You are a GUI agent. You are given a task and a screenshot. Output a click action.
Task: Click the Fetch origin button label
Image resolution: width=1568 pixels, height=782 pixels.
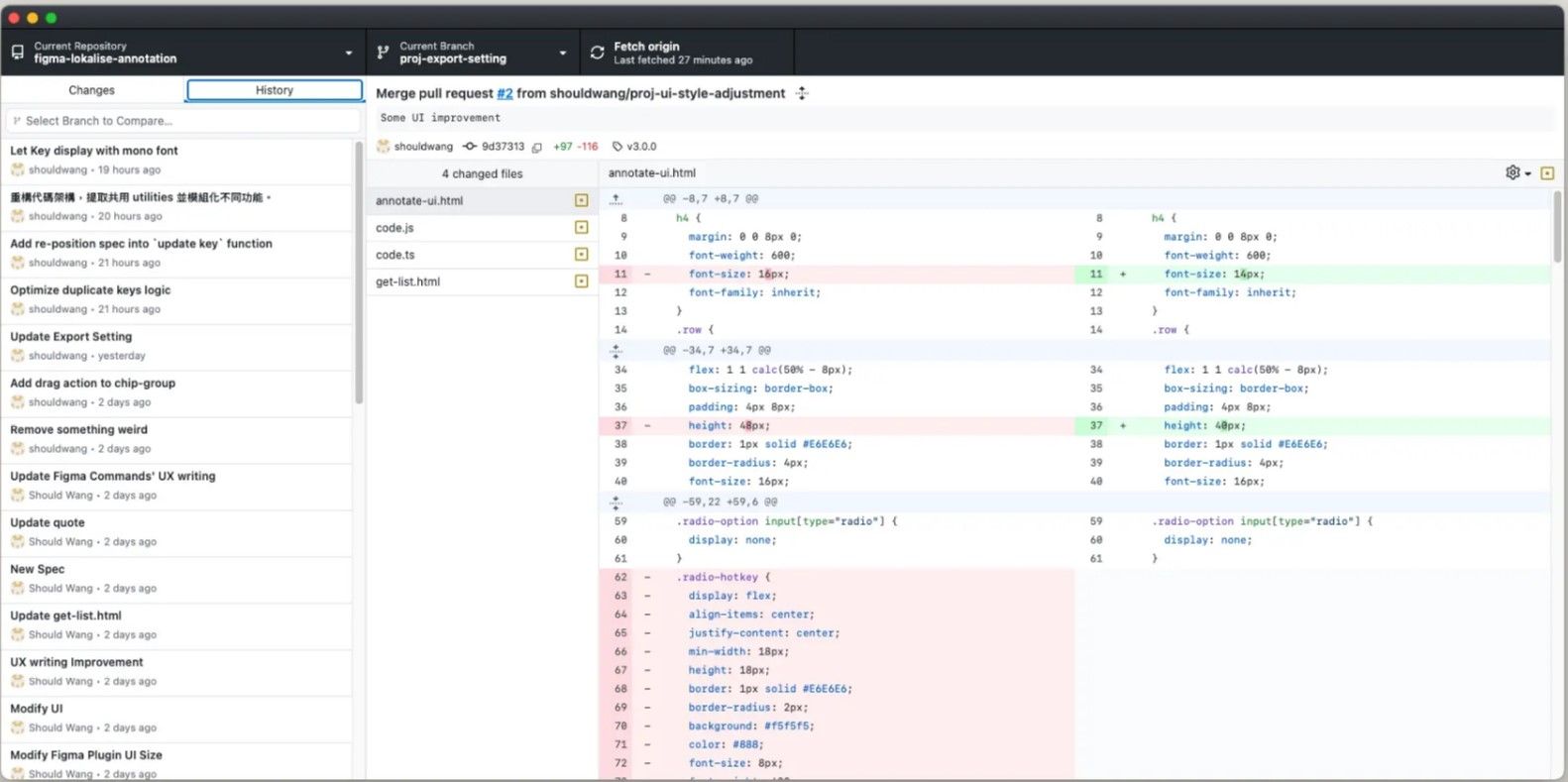coord(646,47)
